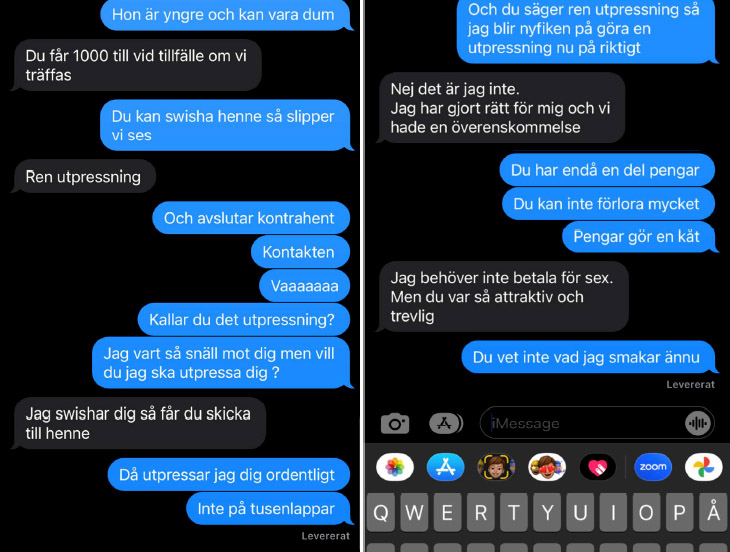Select the 'Du kan inte förlora mycket' bubble

[608, 203]
